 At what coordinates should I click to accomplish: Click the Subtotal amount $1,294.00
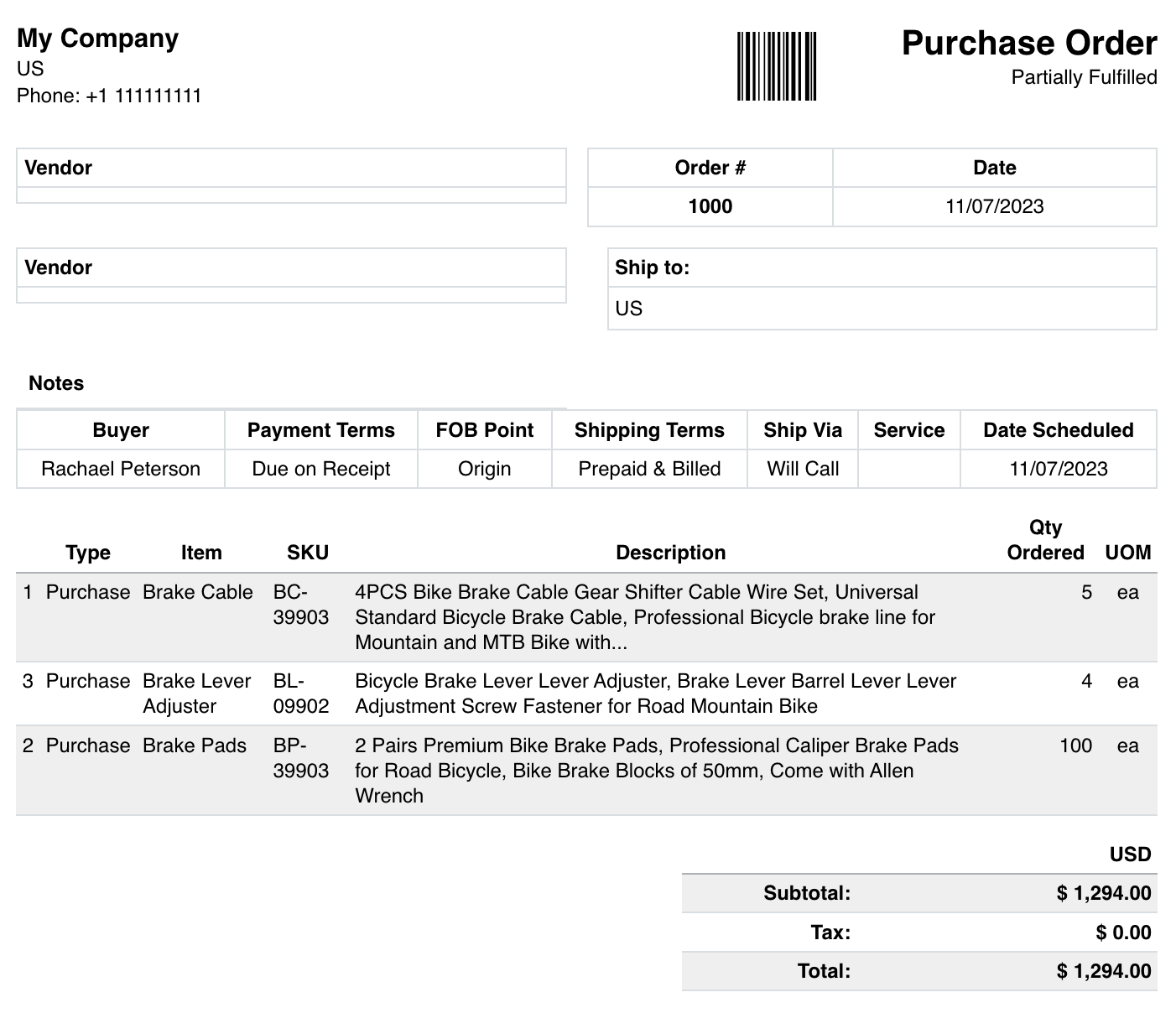1106,892
